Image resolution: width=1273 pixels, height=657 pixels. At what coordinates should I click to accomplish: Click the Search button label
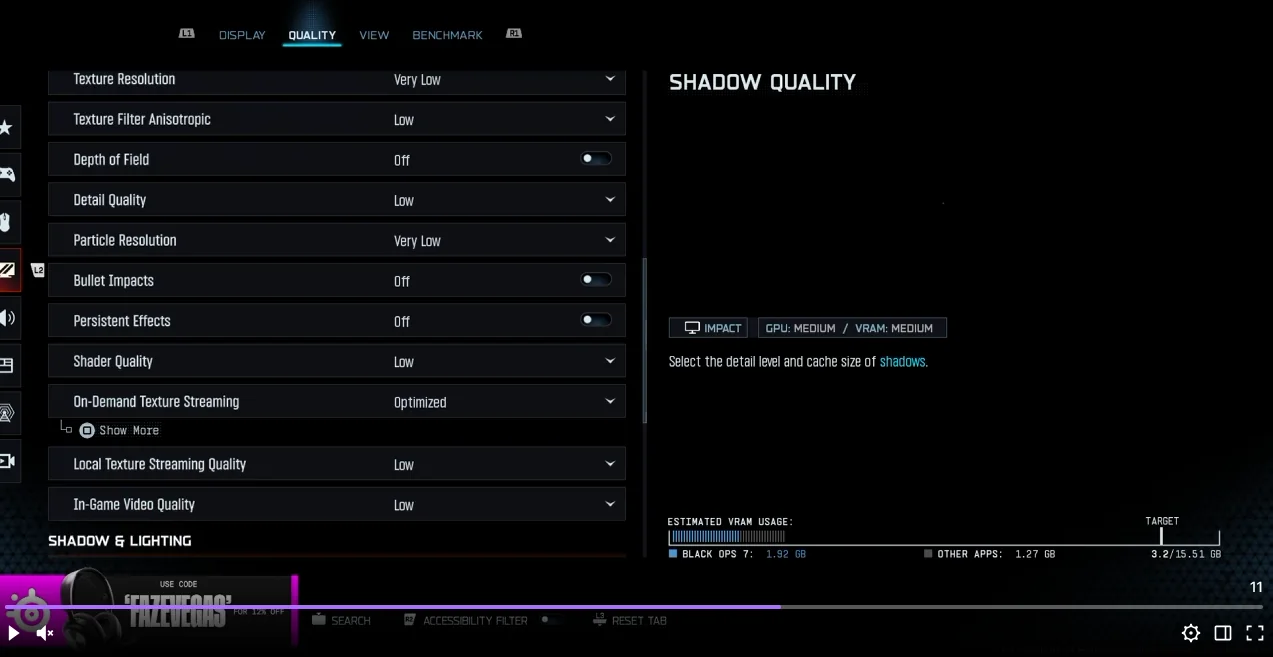(351, 621)
